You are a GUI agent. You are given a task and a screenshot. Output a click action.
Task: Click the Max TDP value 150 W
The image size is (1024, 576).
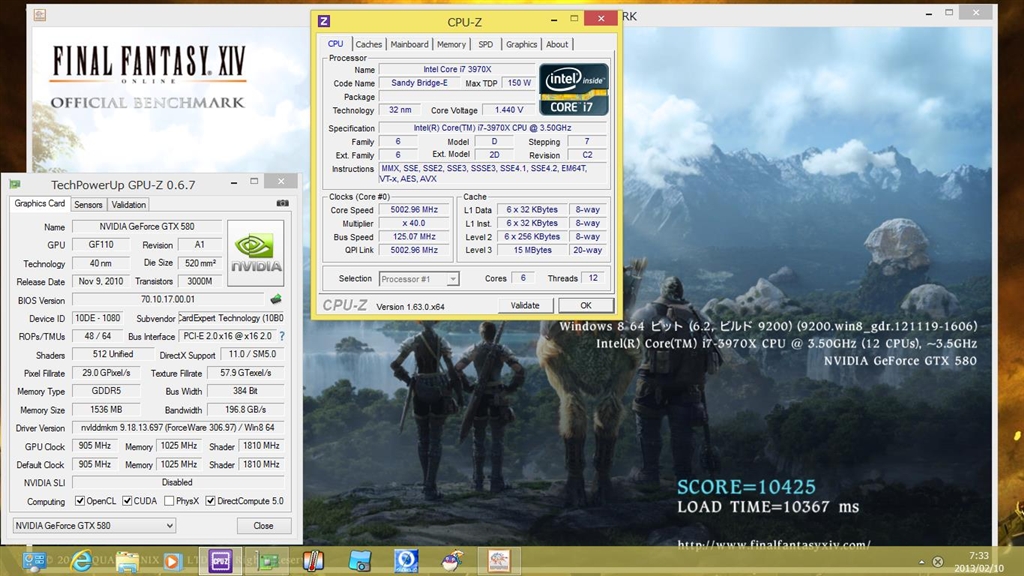tap(519, 83)
